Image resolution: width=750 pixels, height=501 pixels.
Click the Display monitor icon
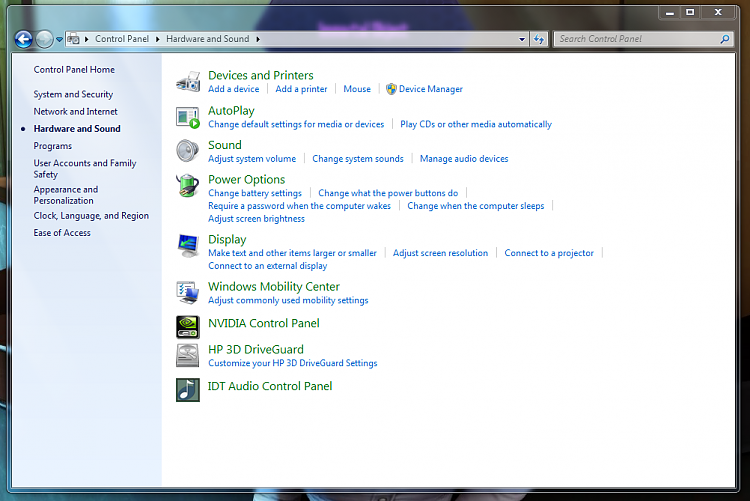point(188,245)
